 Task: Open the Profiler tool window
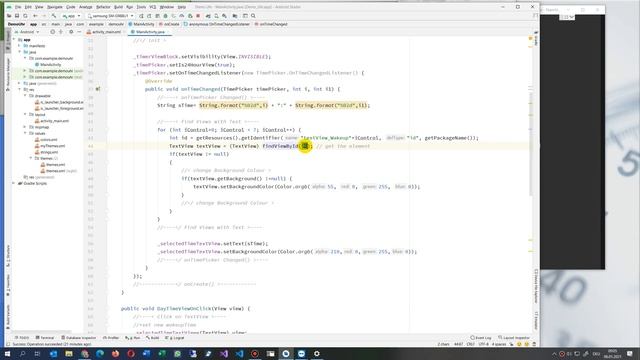(111, 338)
